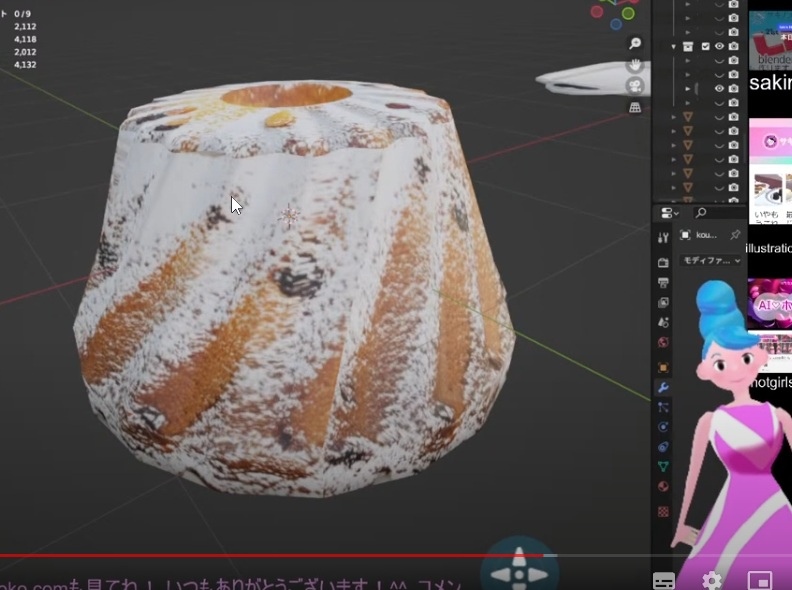Open Output properties printer icon tab

point(663,283)
